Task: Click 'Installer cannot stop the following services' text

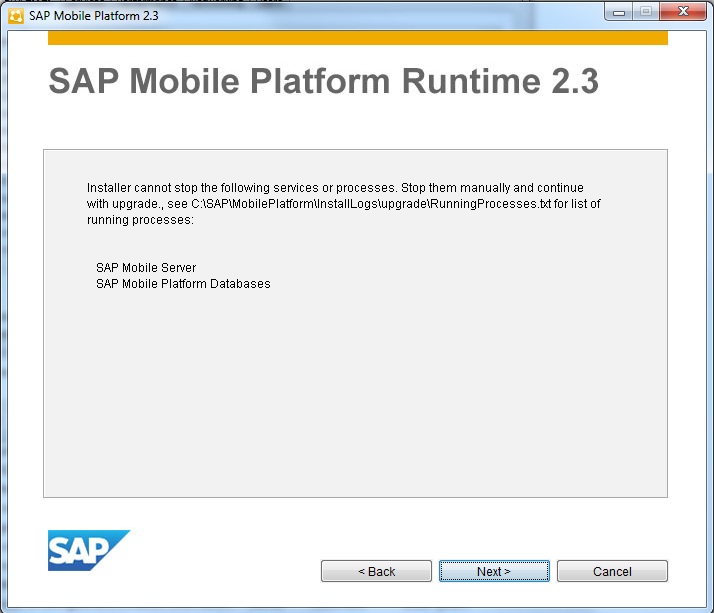Action: pyautogui.click(x=202, y=188)
